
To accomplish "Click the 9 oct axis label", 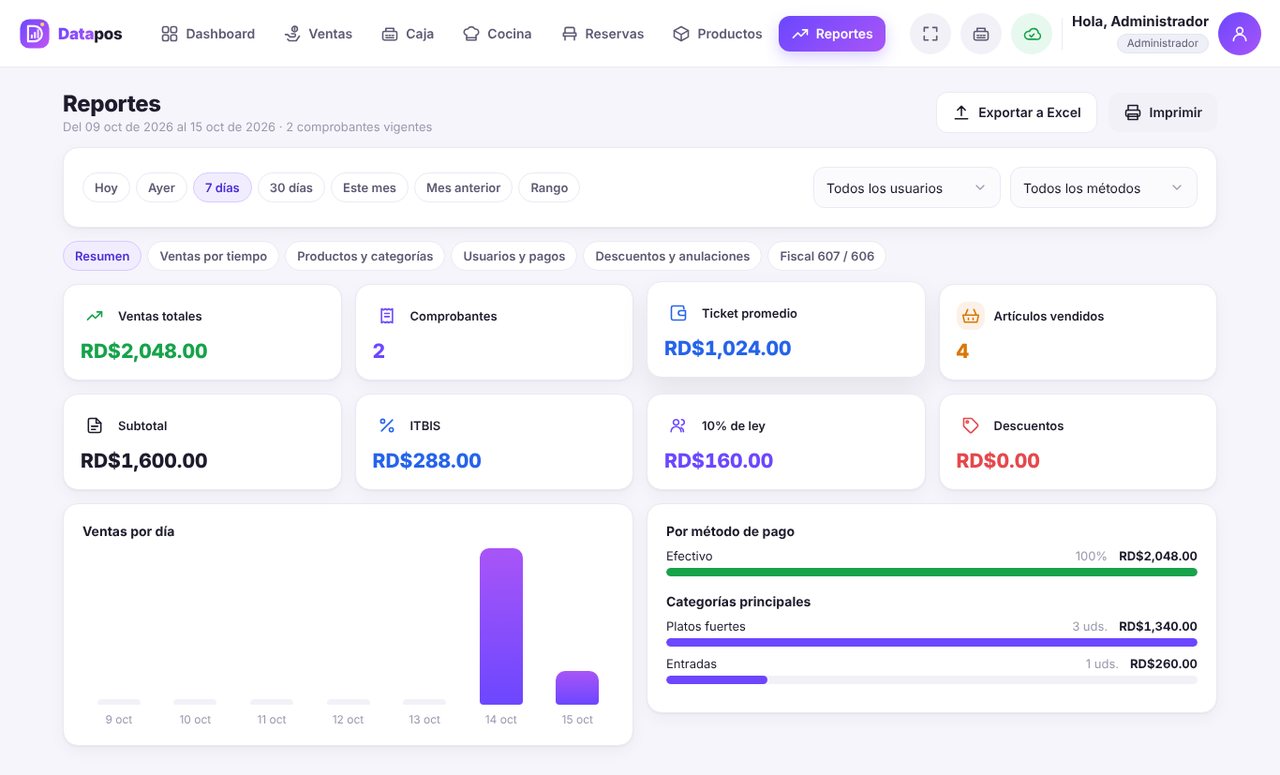I will 118,720.
